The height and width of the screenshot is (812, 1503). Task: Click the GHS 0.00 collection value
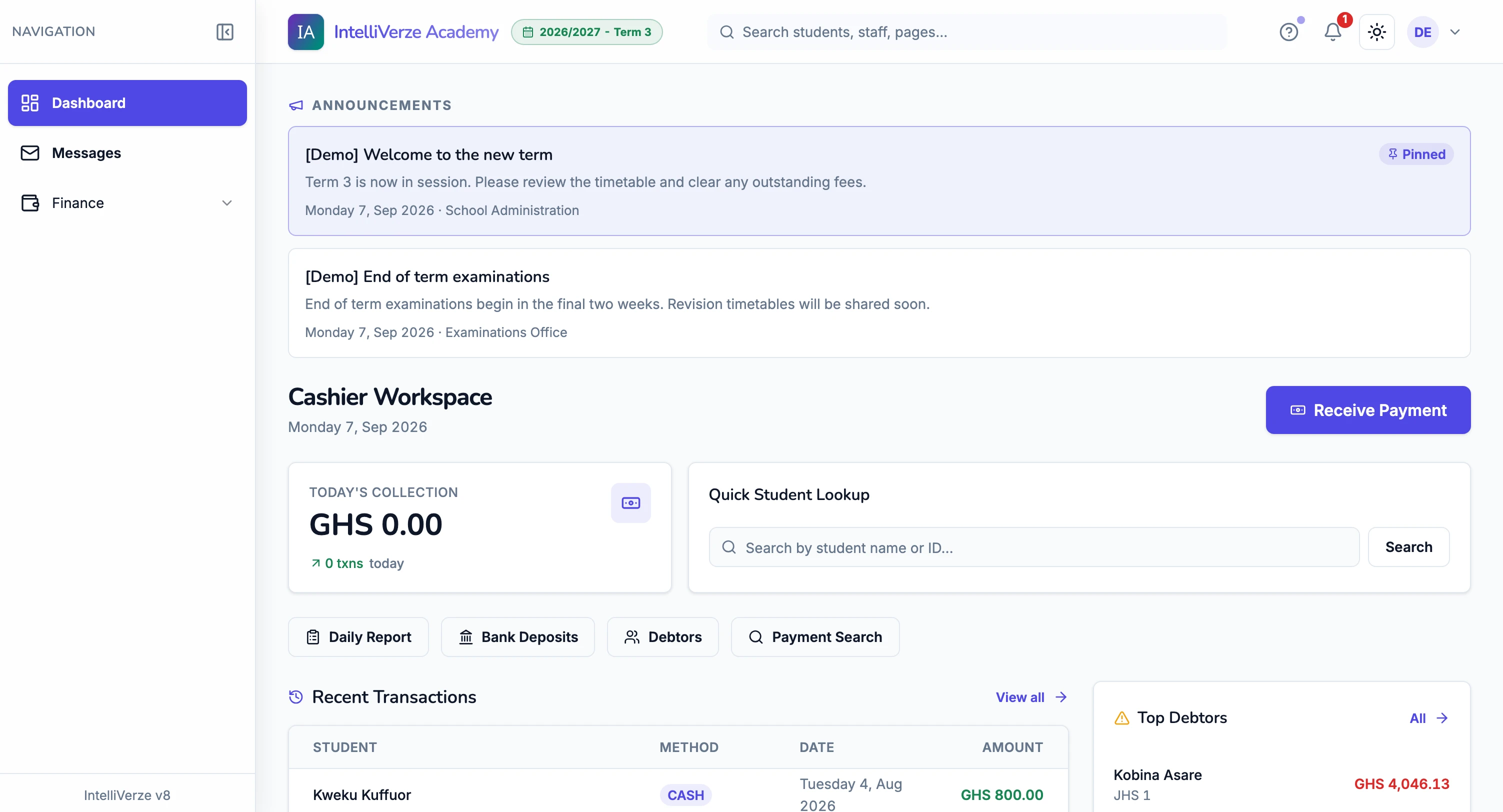click(376, 524)
